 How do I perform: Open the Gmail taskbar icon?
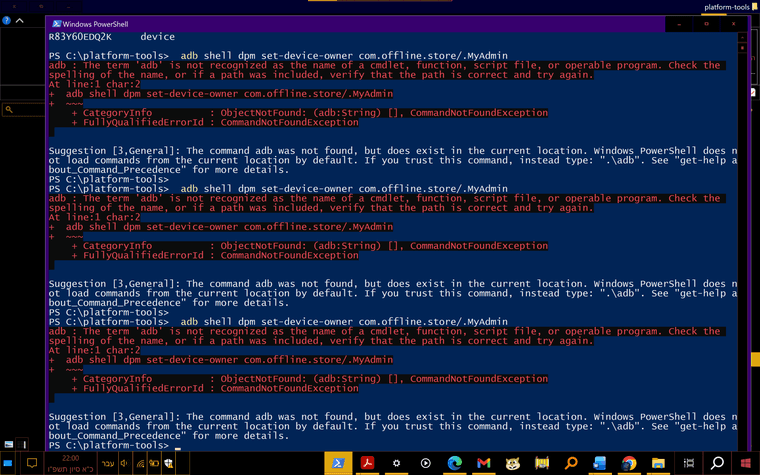coord(483,463)
